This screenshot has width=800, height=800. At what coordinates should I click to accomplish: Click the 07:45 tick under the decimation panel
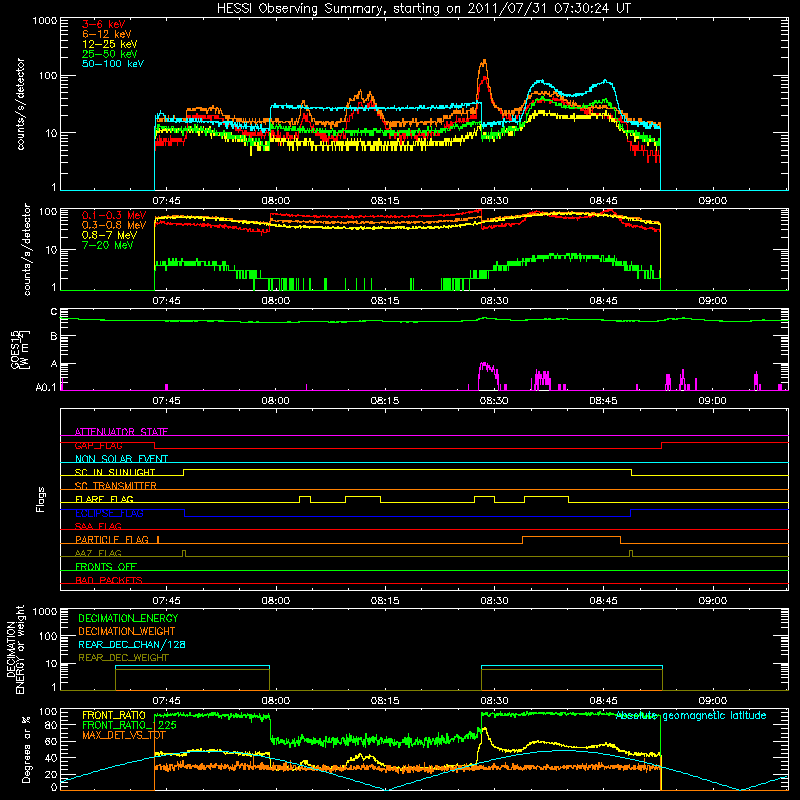pyautogui.click(x=166, y=701)
